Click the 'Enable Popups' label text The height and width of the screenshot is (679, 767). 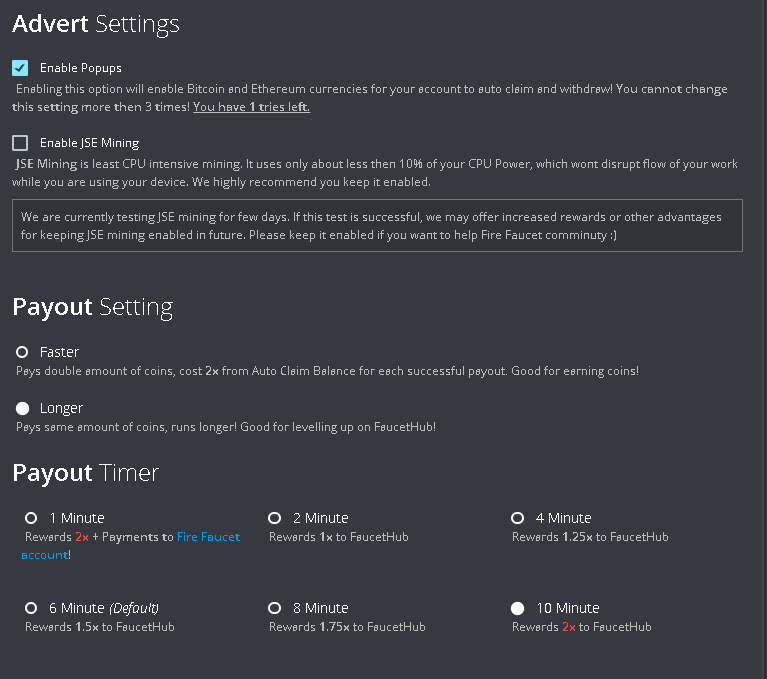pyautogui.click(x=81, y=68)
